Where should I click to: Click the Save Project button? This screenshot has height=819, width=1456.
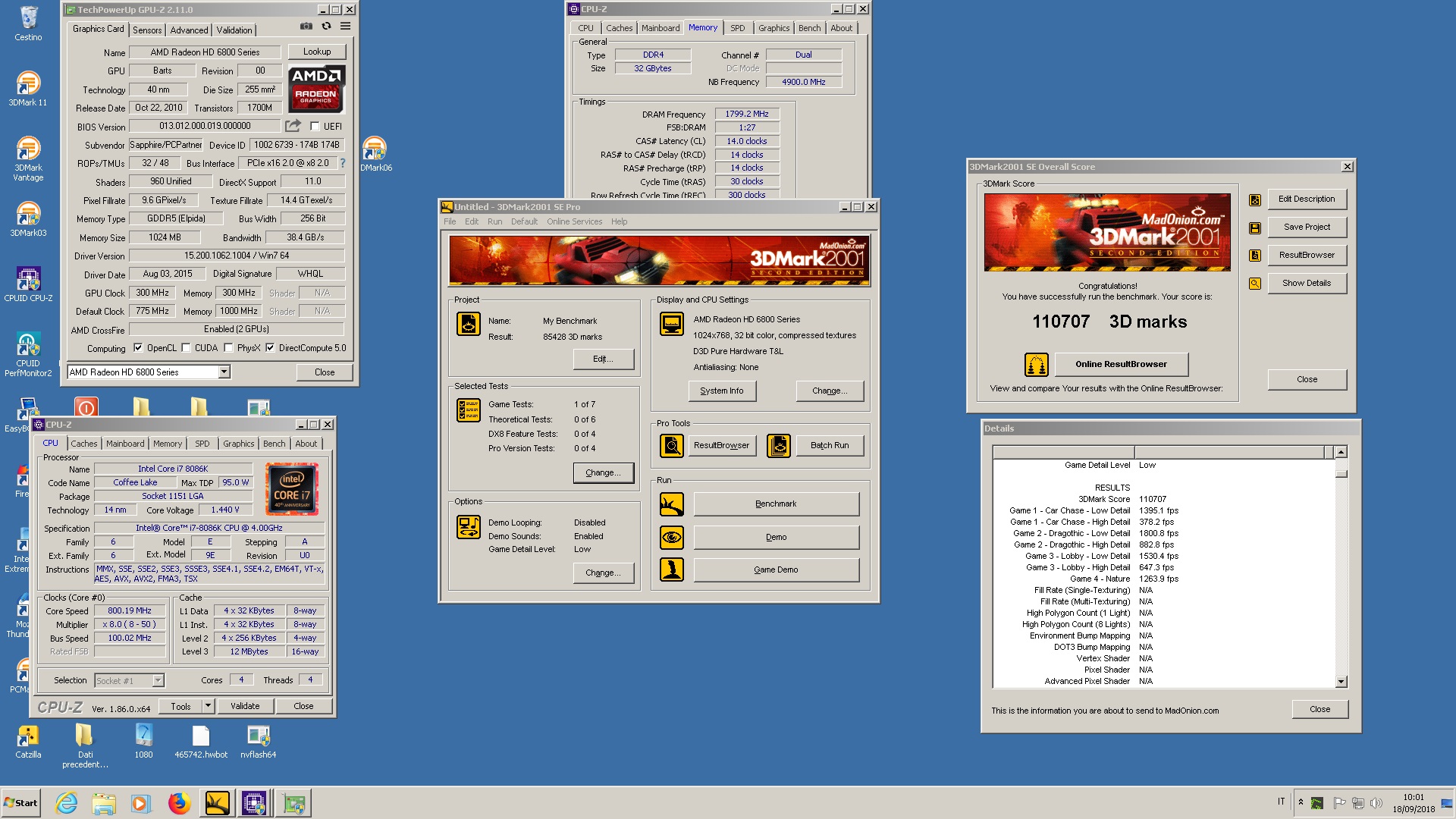pyautogui.click(x=1307, y=227)
